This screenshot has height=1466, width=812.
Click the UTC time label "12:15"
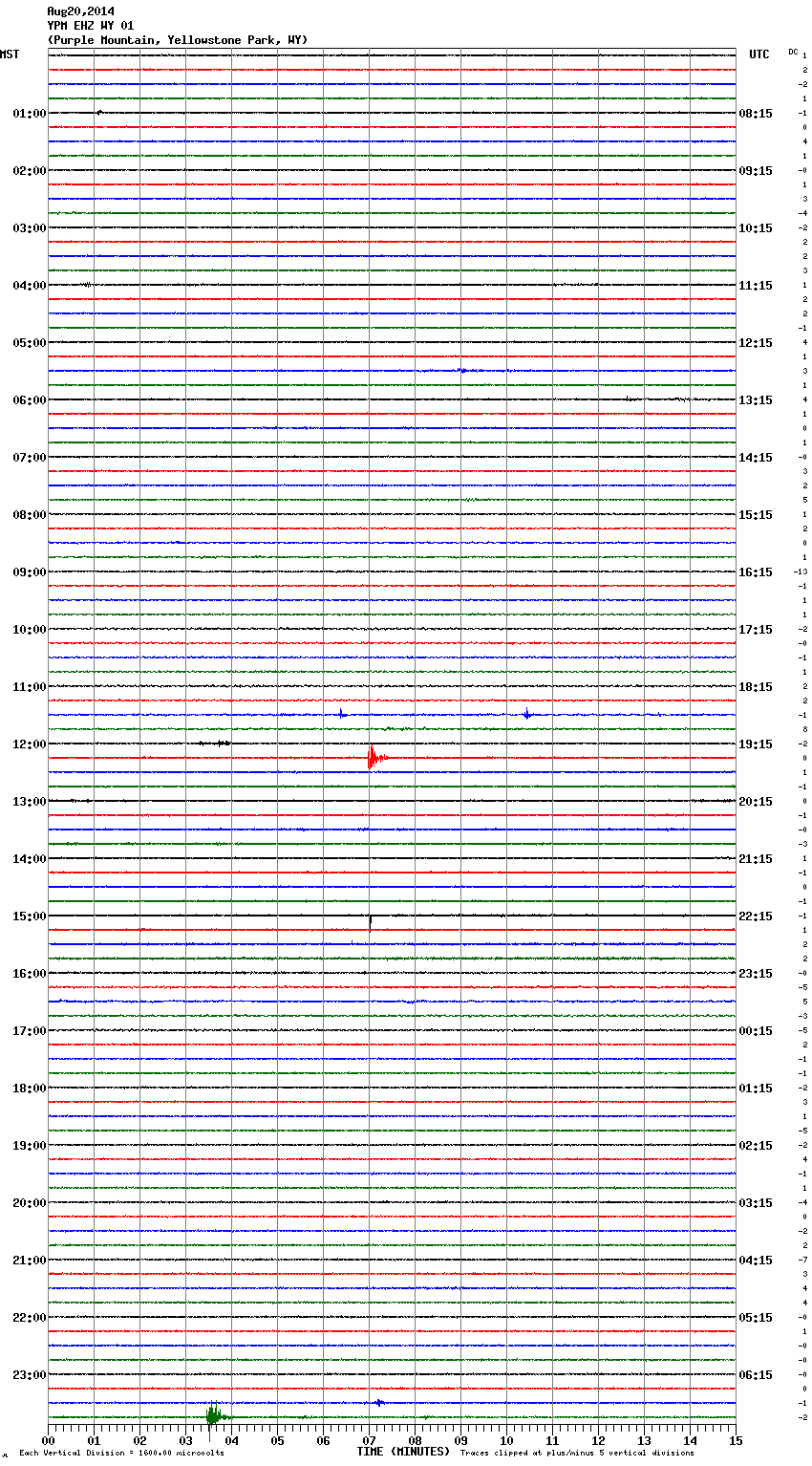coord(756,343)
